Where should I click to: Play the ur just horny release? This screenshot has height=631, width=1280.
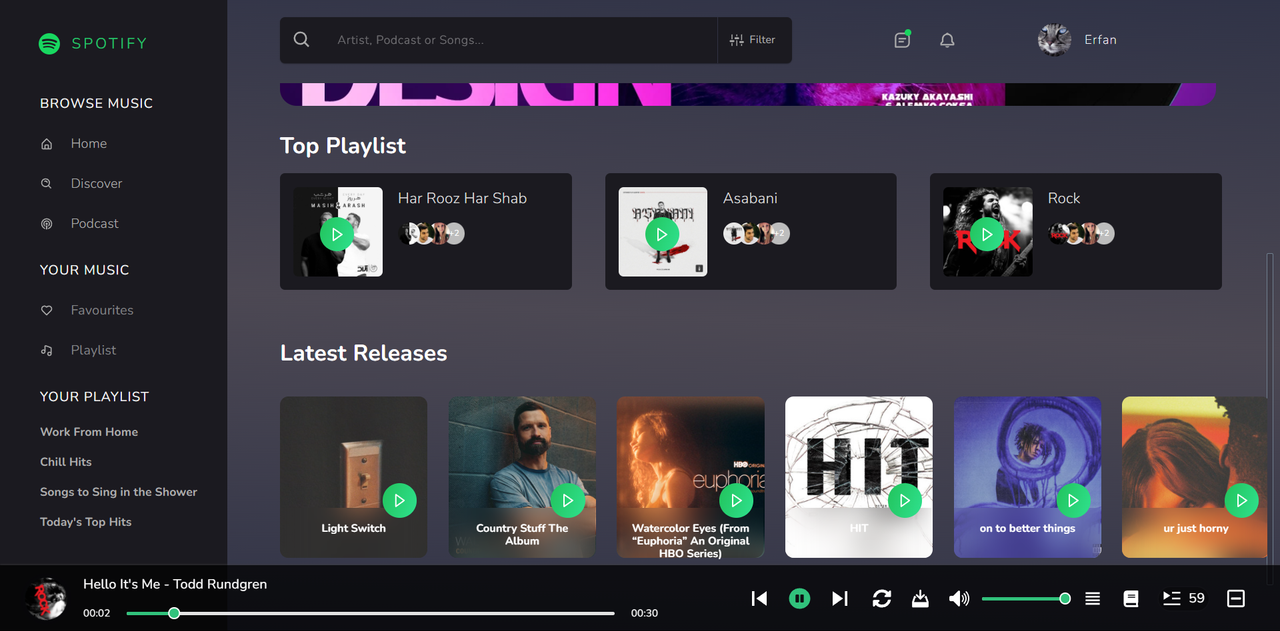[x=1242, y=500]
